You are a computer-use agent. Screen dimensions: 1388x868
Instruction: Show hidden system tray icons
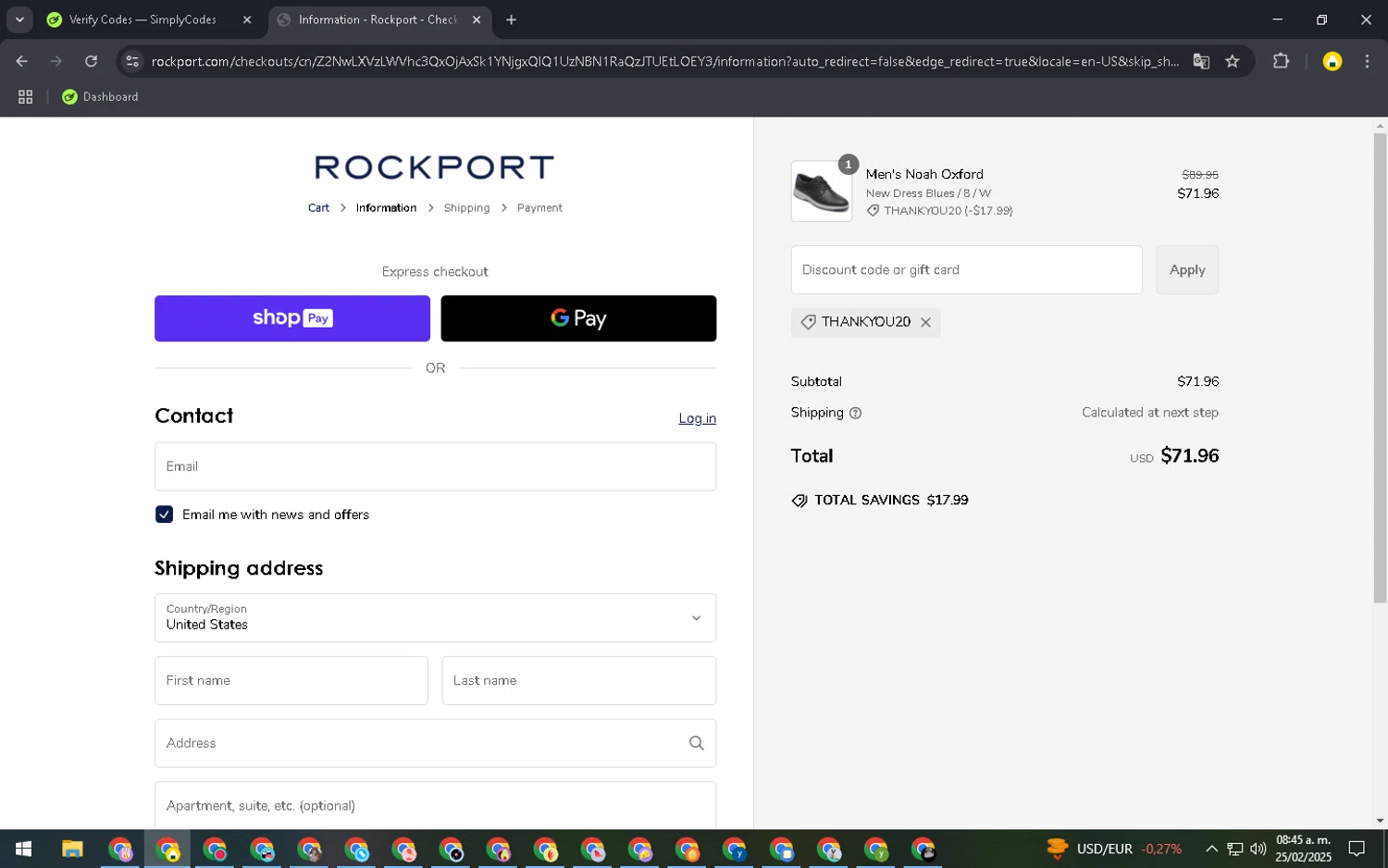pos(1211,849)
